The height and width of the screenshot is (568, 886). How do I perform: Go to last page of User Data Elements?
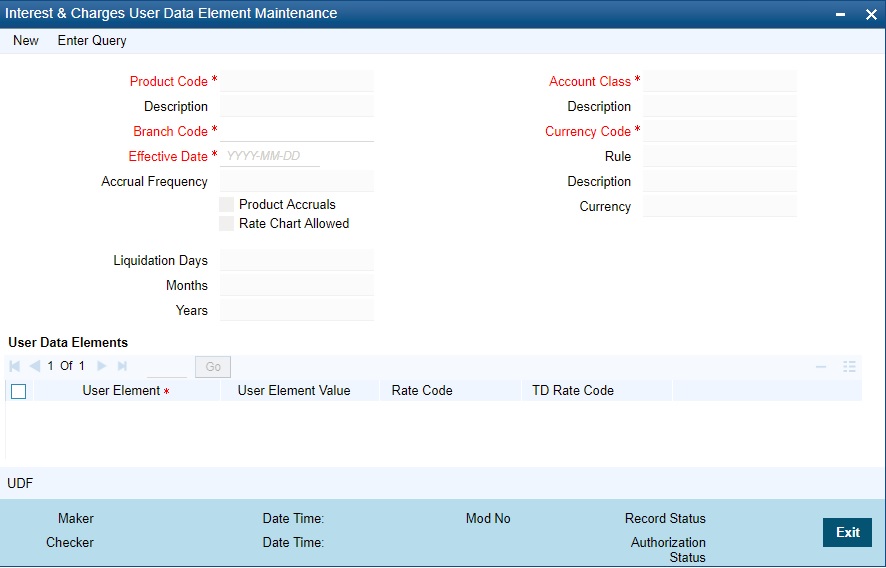coord(122,366)
